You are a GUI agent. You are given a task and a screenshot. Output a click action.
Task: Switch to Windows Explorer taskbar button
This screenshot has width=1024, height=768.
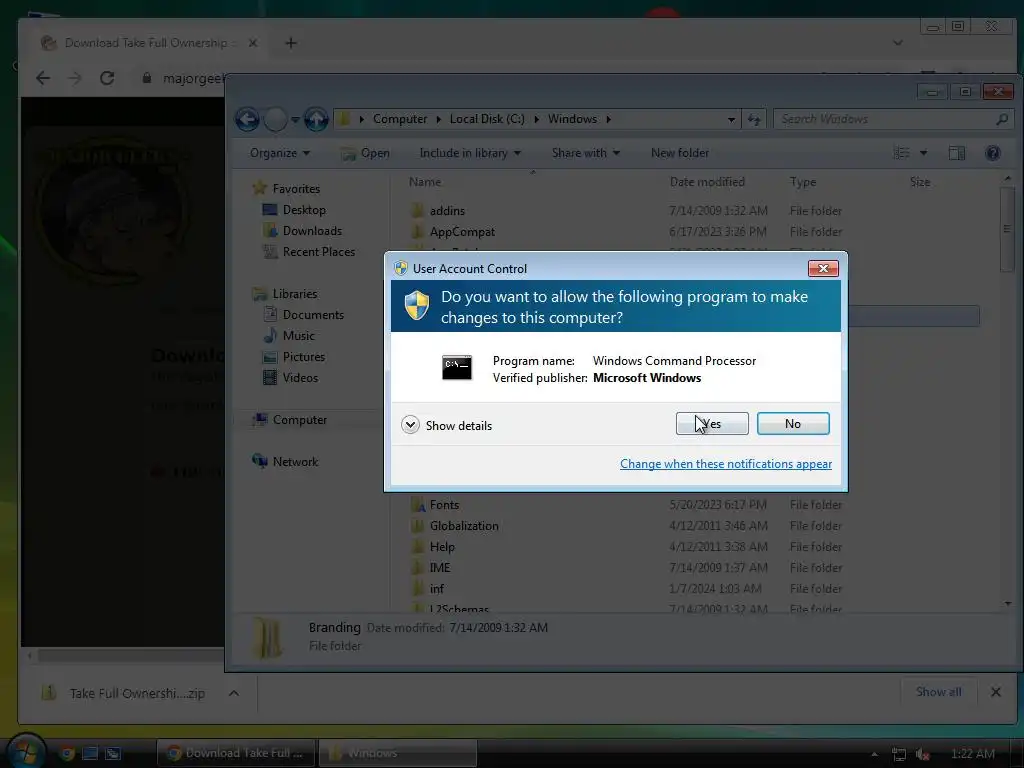point(397,753)
